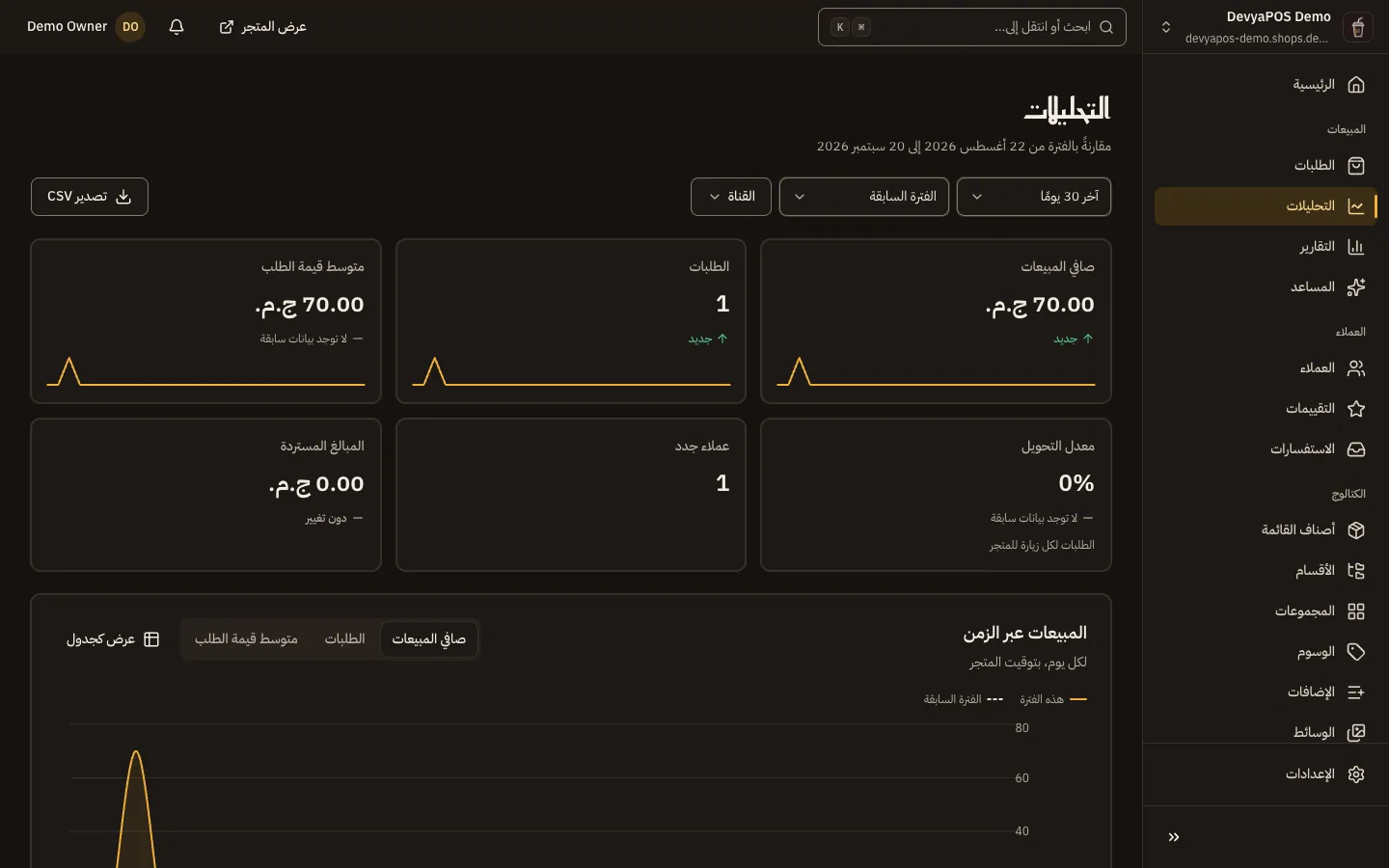Select التحليلات in the sidebar menu
The width and height of the screenshot is (1389, 868).
1266,206
